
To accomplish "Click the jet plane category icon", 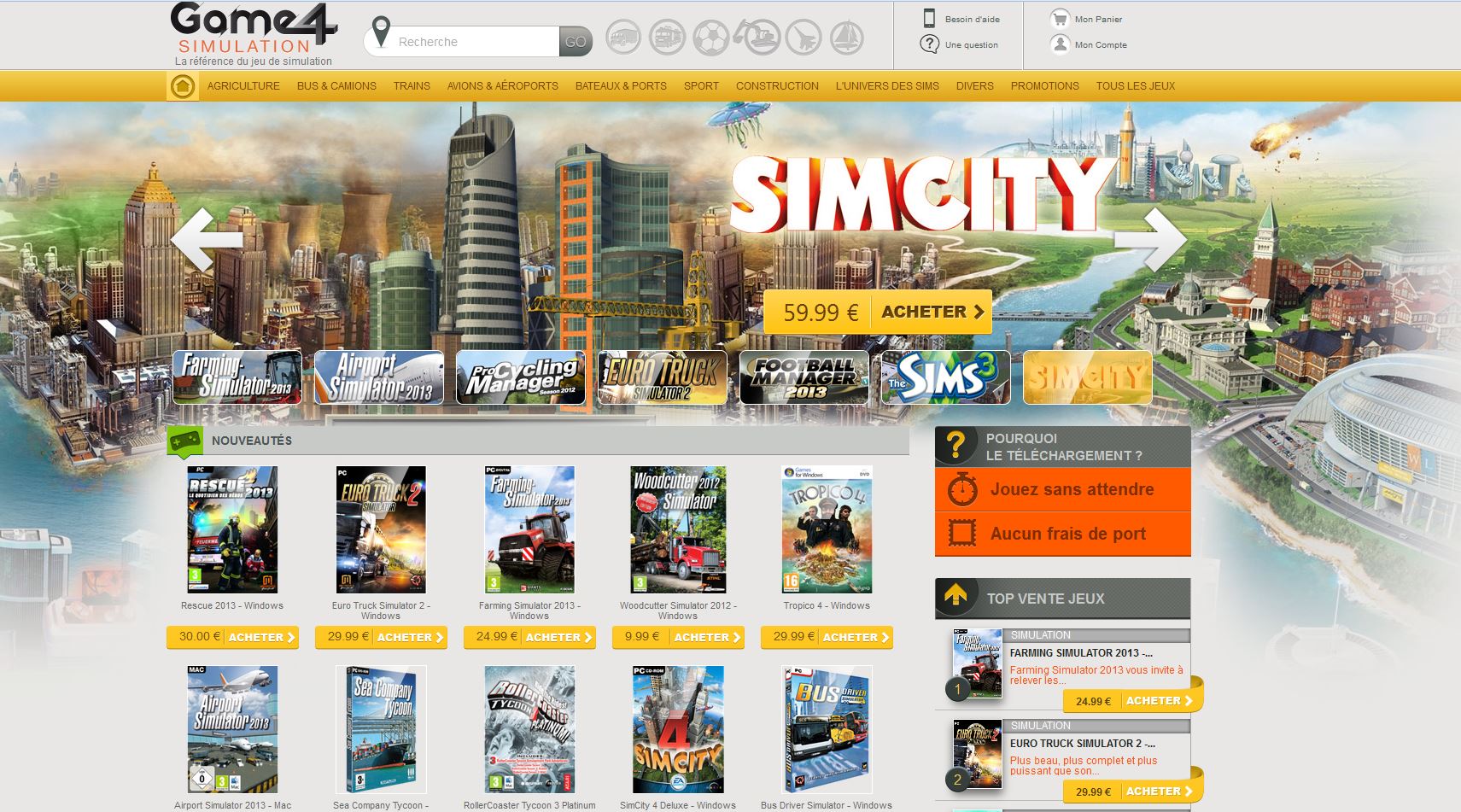I will pyautogui.click(x=803, y=38).
